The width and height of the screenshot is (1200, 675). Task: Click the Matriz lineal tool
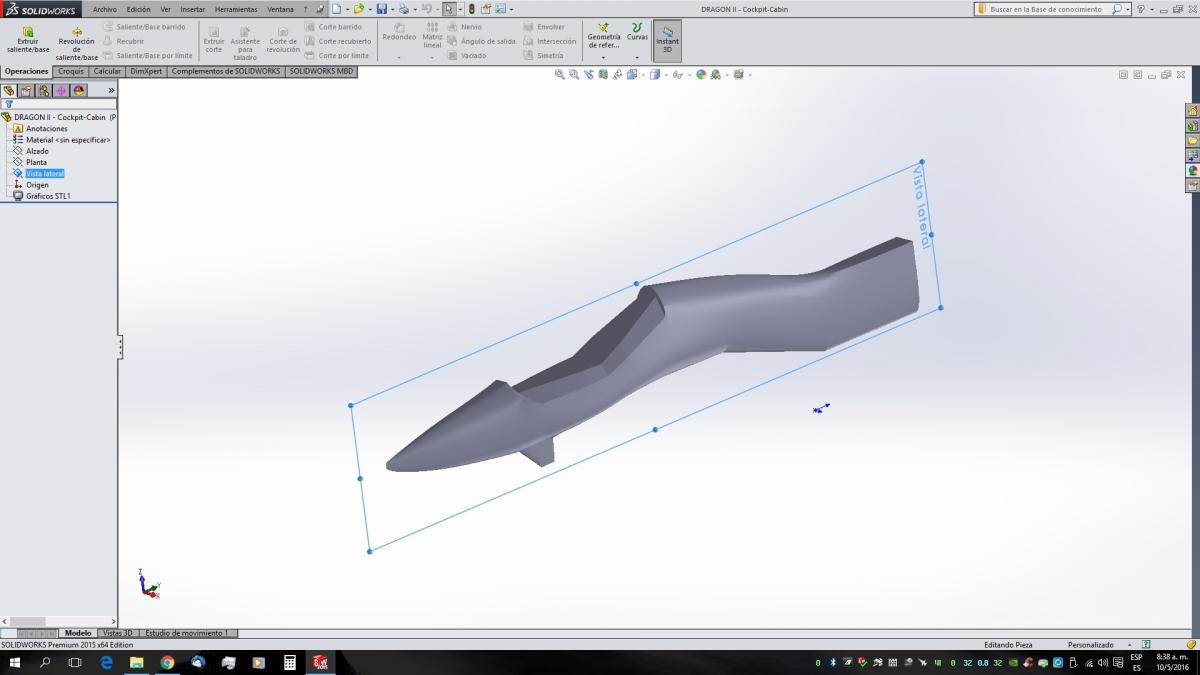[432, 36]
